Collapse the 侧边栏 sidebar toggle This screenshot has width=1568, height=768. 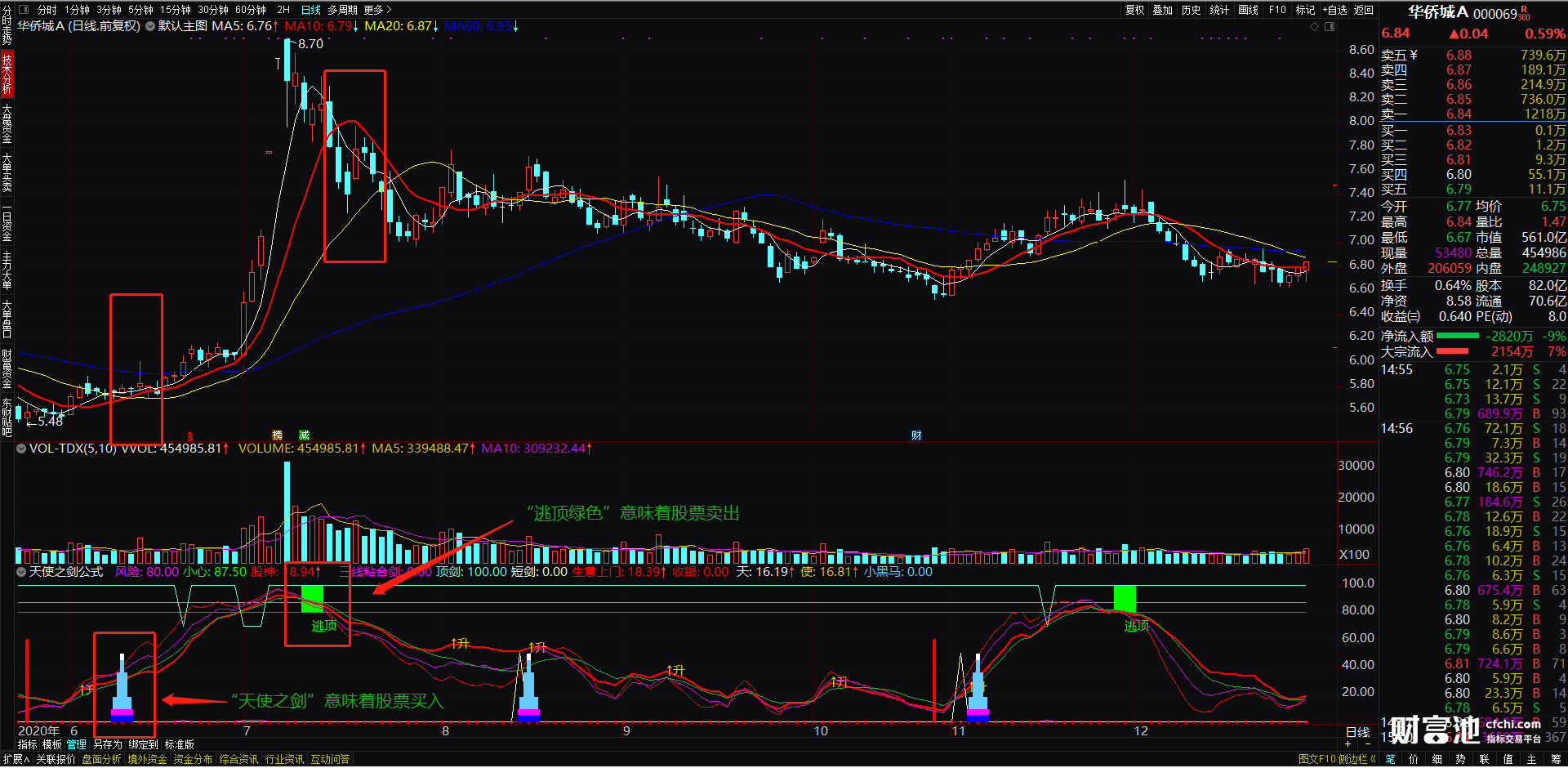point(1357,759)
